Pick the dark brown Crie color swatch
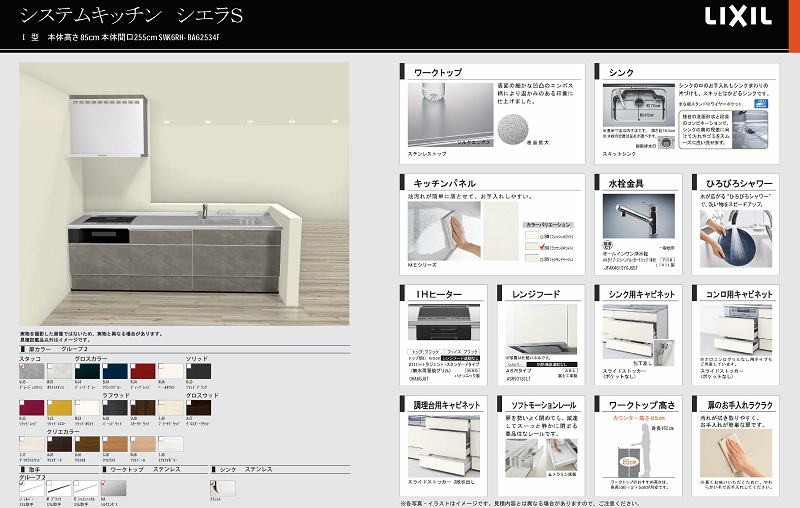The image size is (800, 508). pyautogui.click(x=60, y=444)
